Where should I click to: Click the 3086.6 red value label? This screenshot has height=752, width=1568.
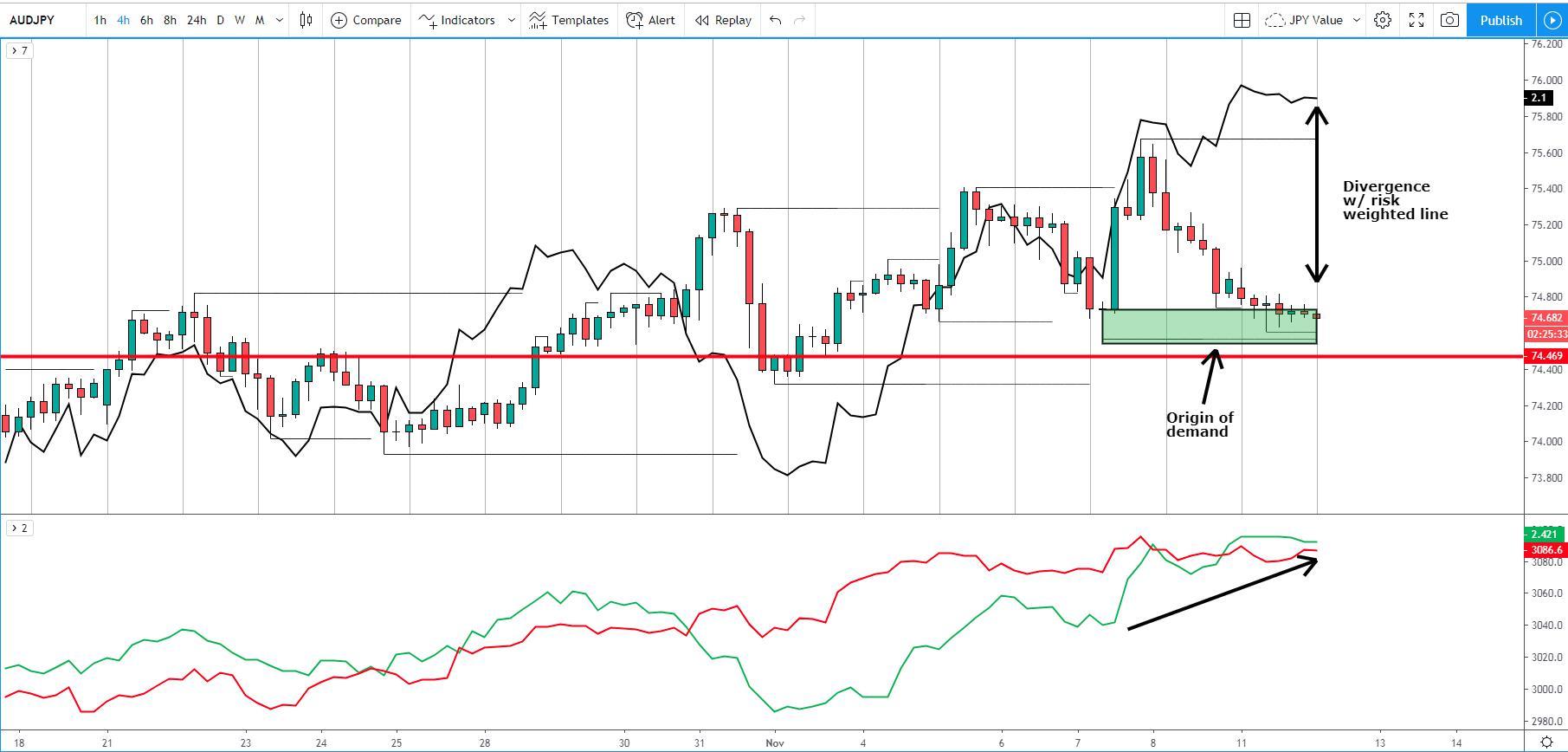tap(1545, 549)
